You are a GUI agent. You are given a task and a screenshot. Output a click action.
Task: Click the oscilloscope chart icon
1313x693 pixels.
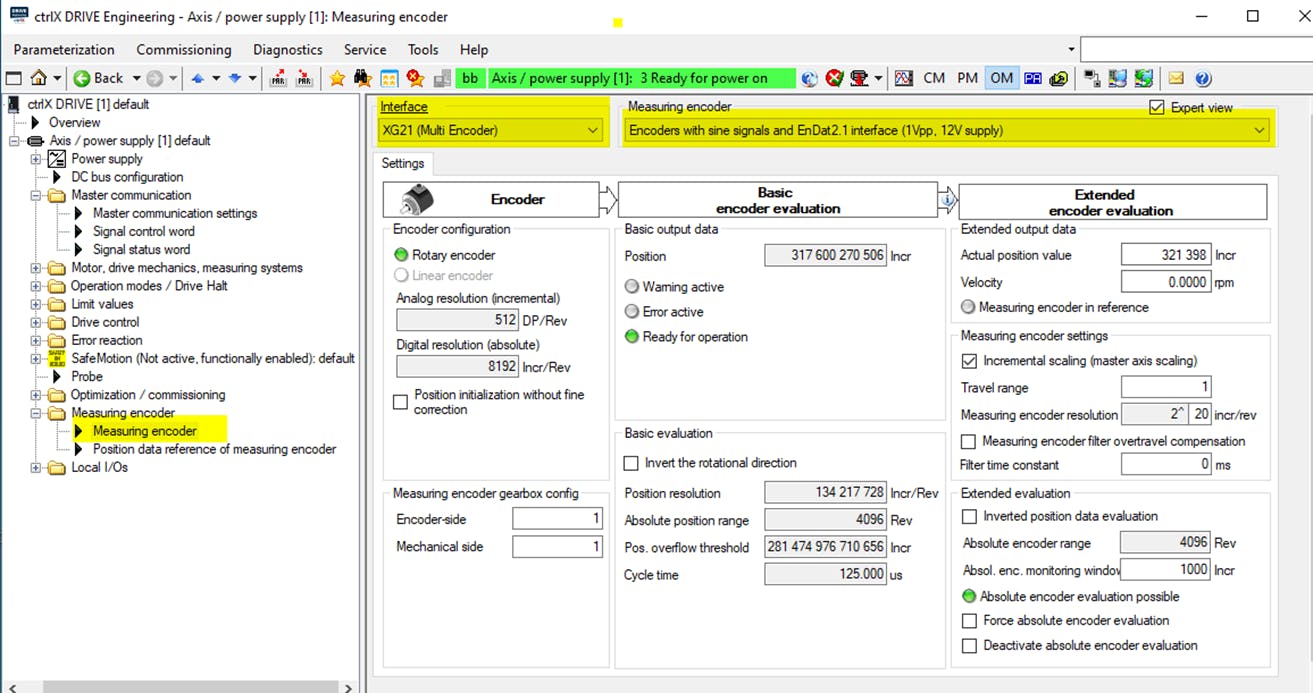coord(904,78)
